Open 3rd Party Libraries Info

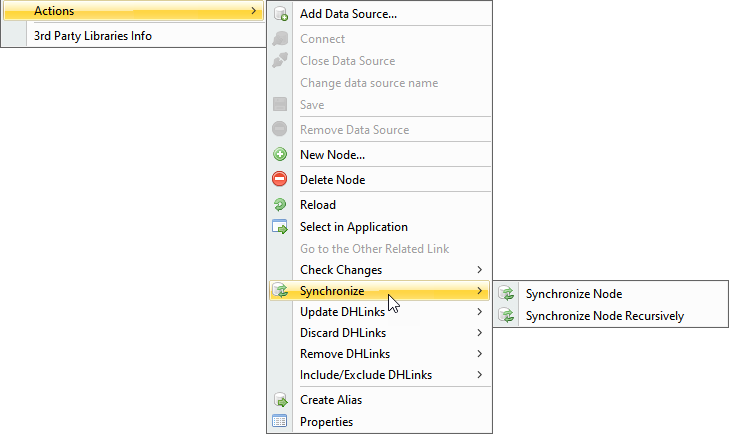coord(93,36)
